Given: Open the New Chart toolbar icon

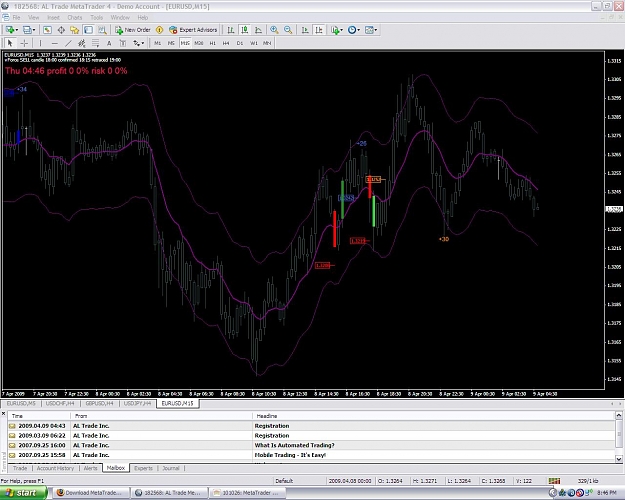Looking at the screenshot, I should tap(9, 30).
